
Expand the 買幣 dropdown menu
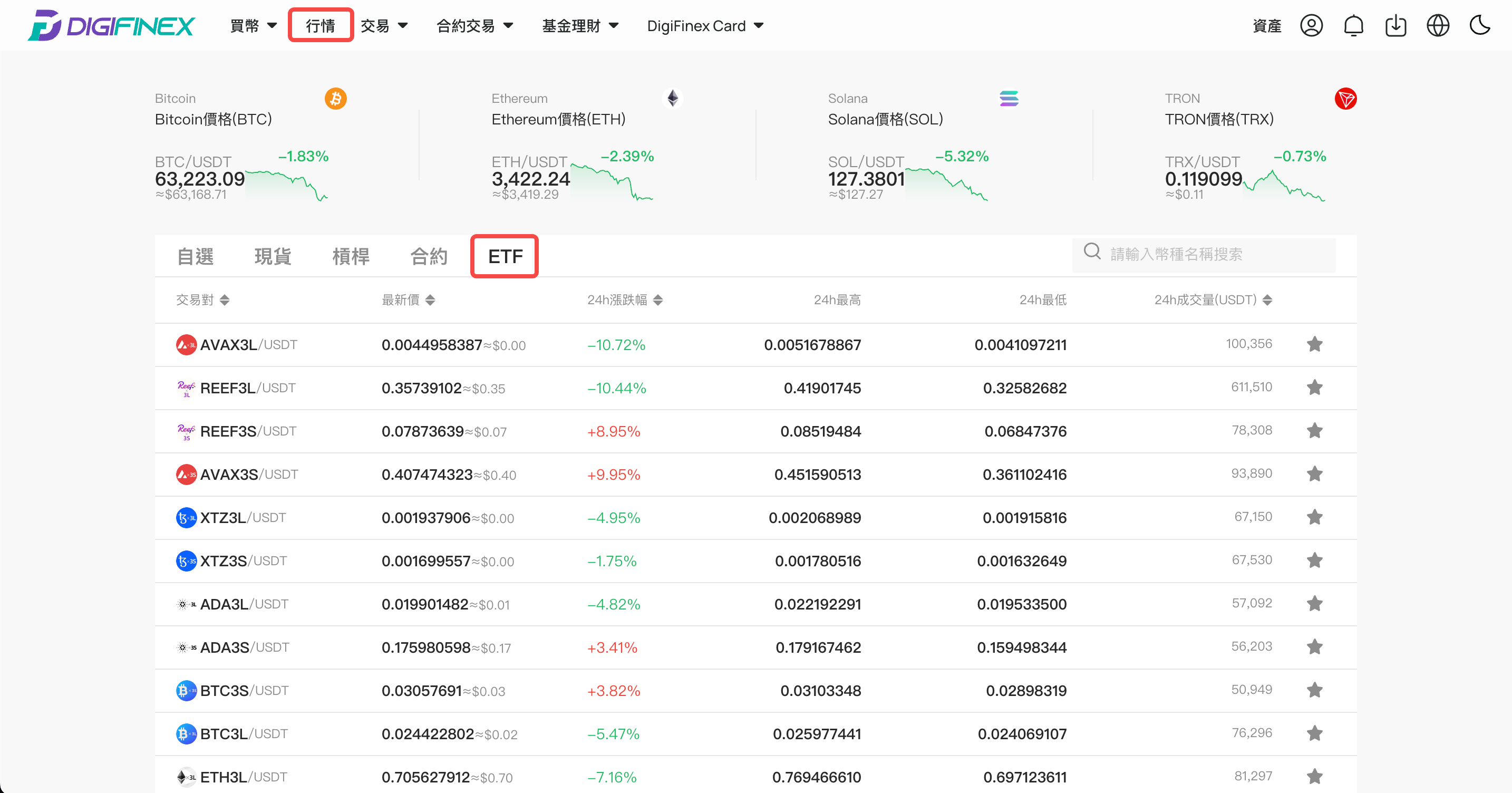253,26
